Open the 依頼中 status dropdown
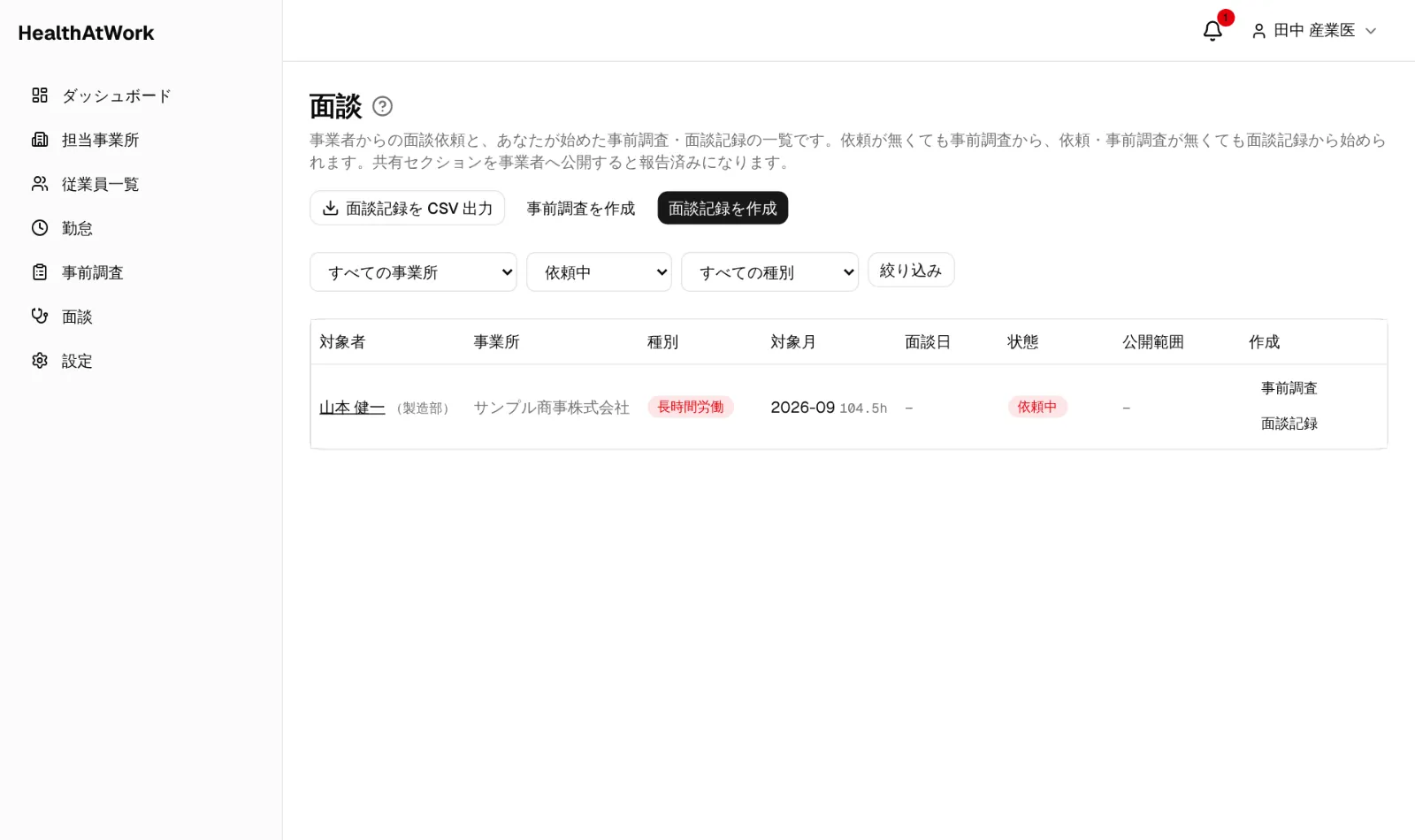The width and height of the screenshot is (1415, 840). tap(599, 272)
